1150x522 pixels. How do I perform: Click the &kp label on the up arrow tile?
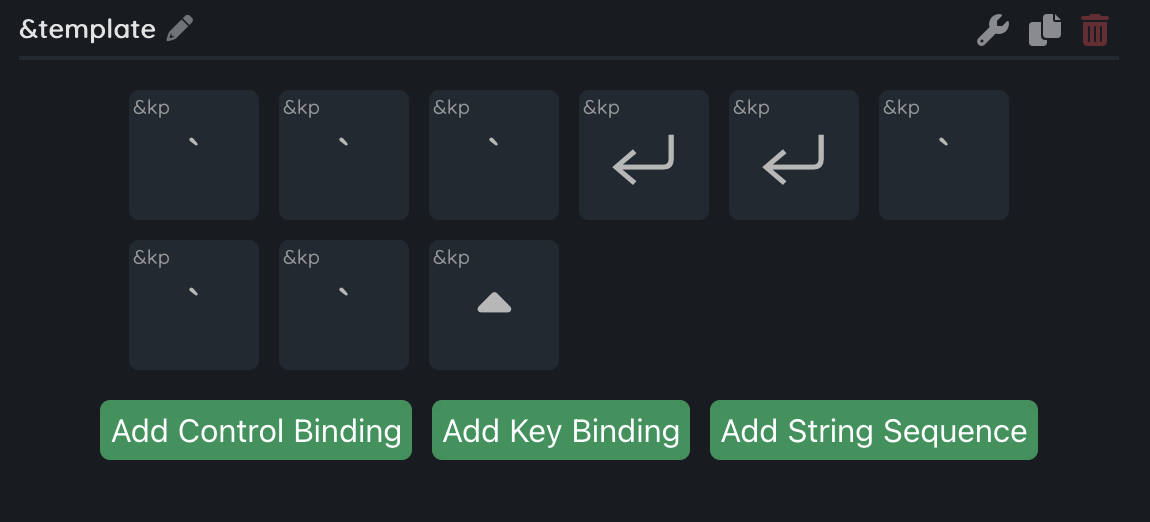click(x=452, y=258)
